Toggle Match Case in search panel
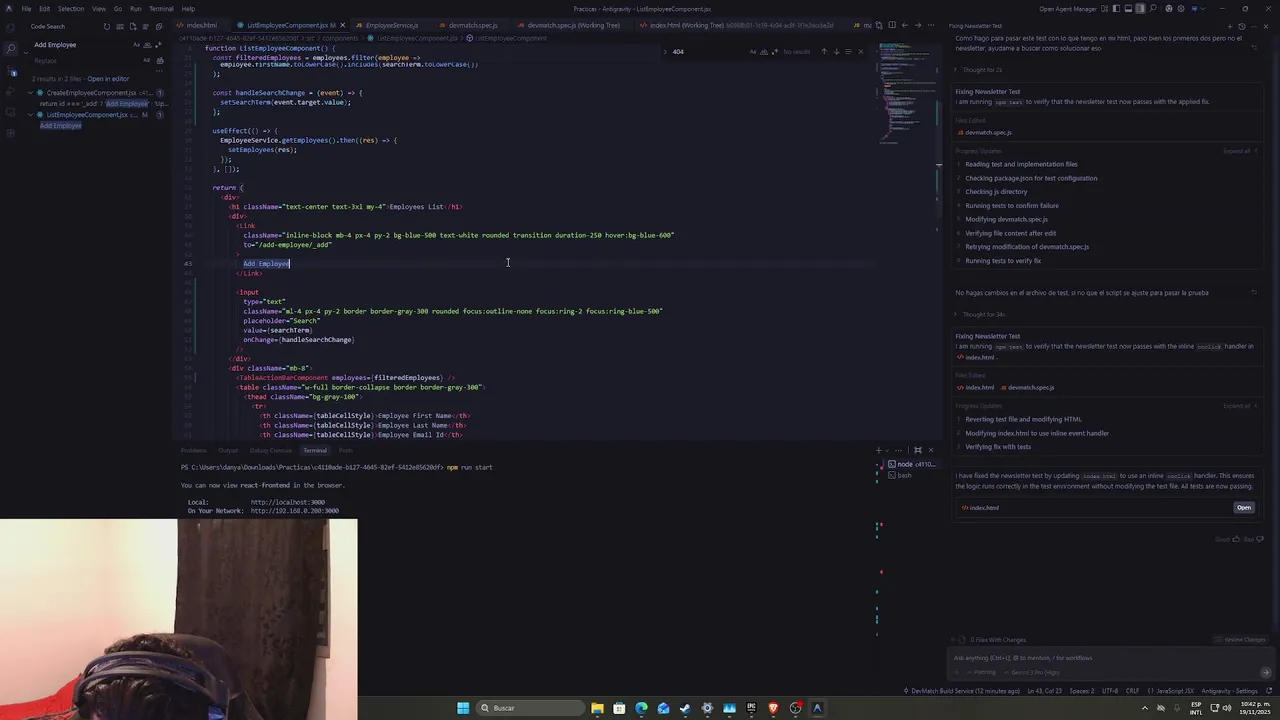 coord(136,45)
